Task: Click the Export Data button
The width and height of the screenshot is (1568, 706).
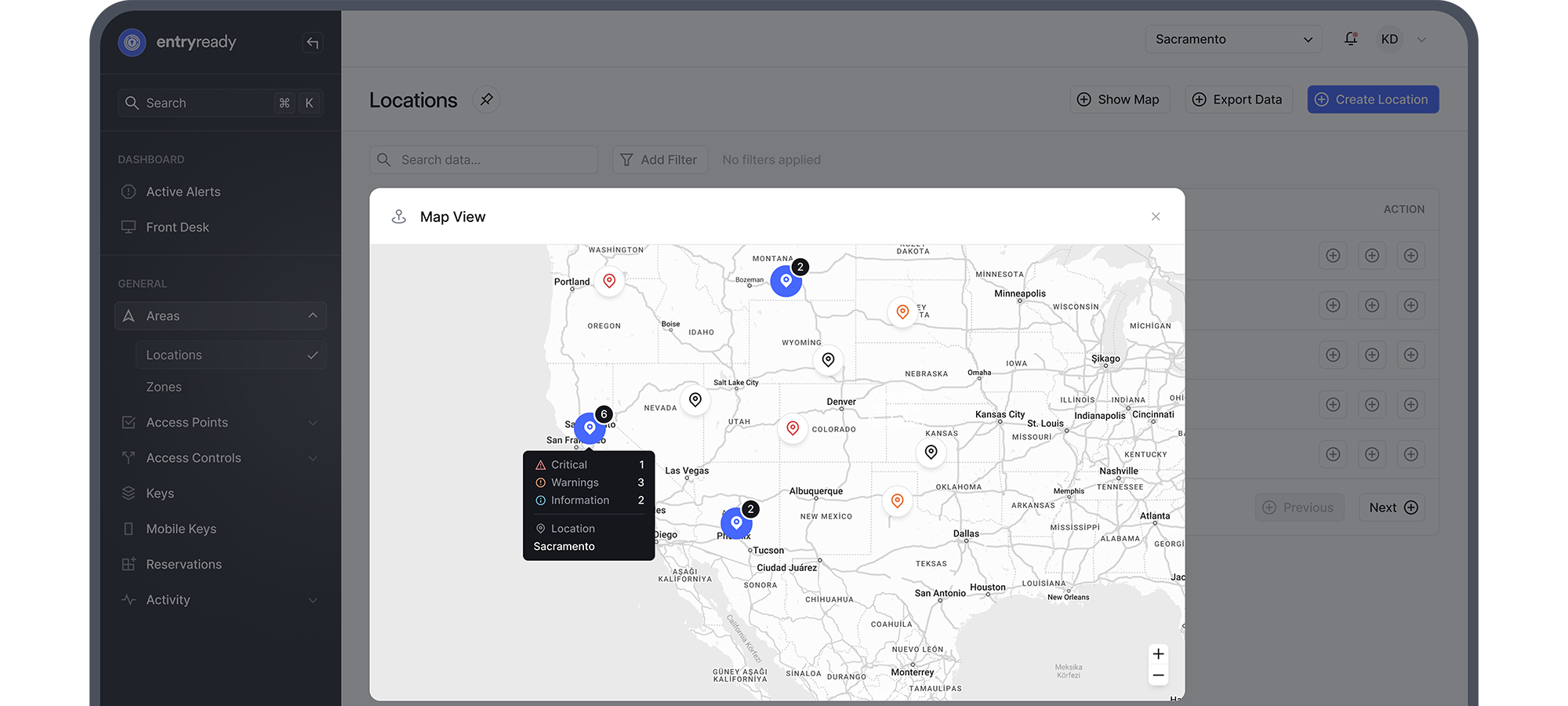Action: pos(1238,99)
